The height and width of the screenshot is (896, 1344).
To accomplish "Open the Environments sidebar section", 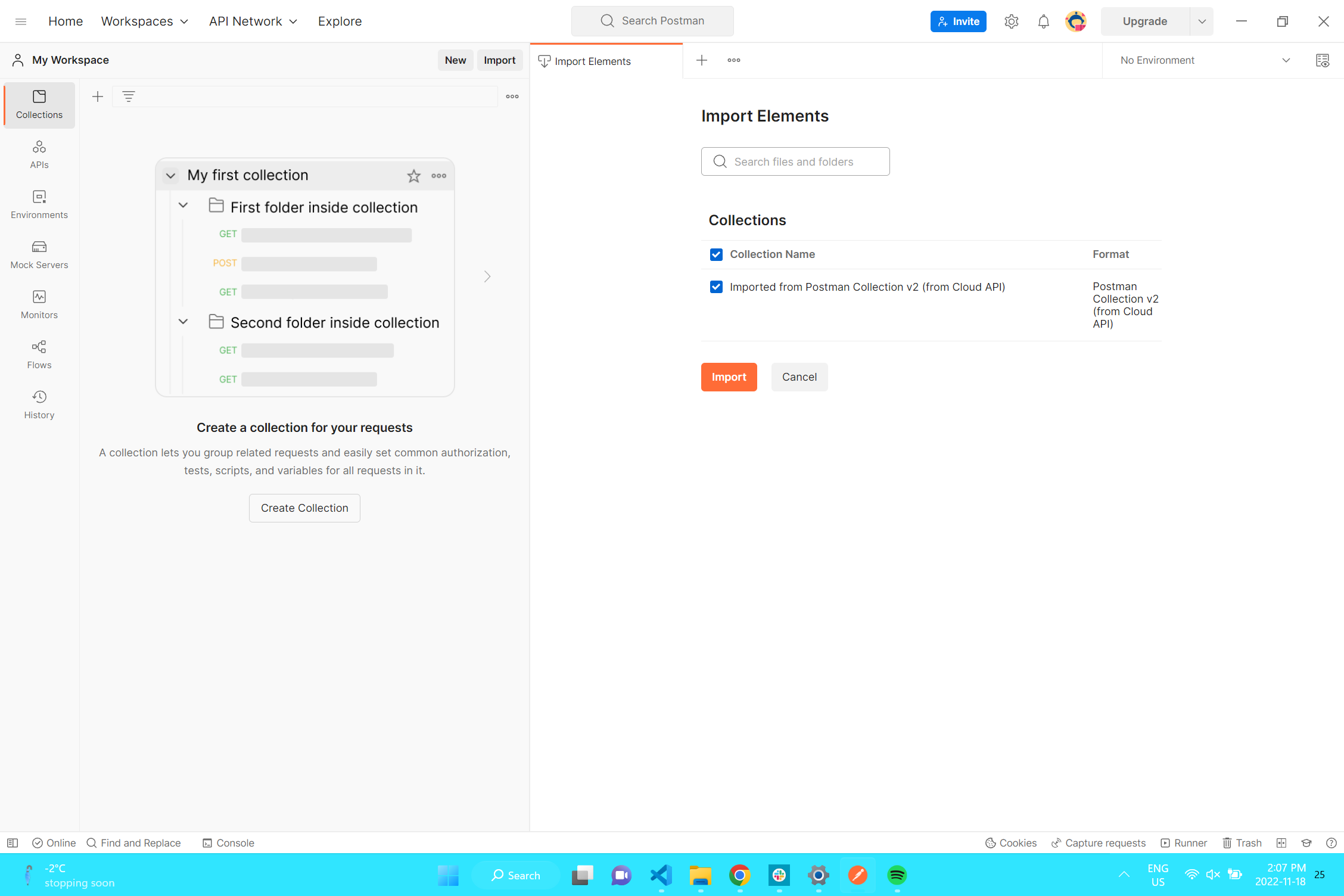I will pos(39,204).
